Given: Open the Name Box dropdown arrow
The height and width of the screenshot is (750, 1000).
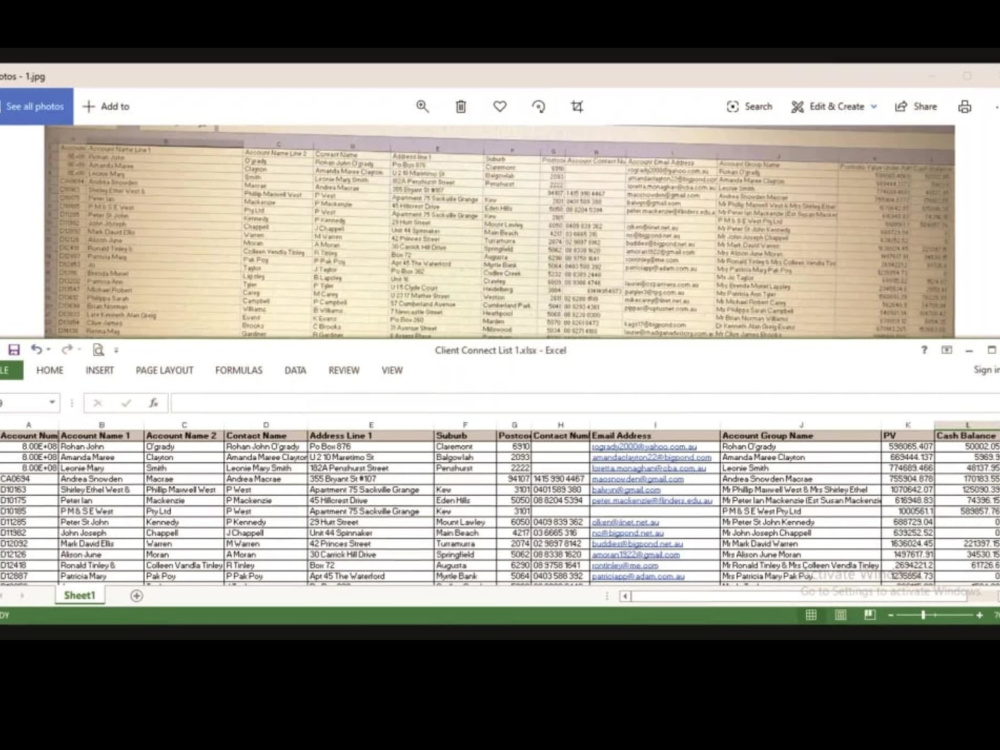Looking at the screenshot, I should [x=52, y=402].
